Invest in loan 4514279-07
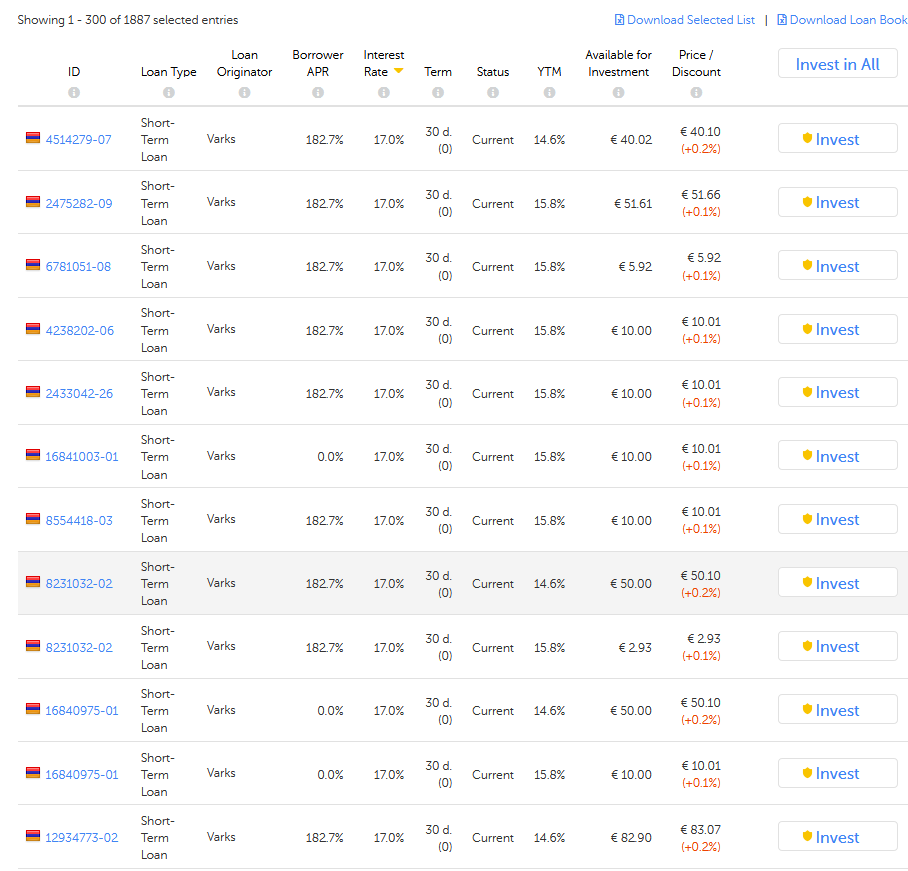 [837, 139]
